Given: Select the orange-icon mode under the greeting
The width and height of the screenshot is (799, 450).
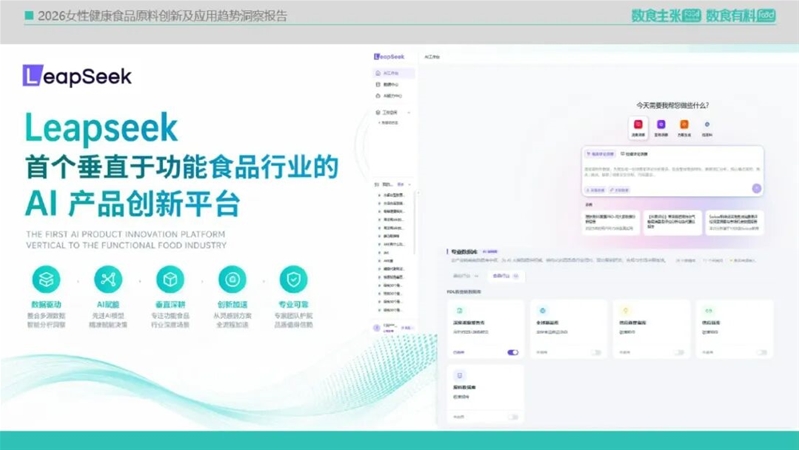Looking at the screenshot, I should tap(684, 127).
